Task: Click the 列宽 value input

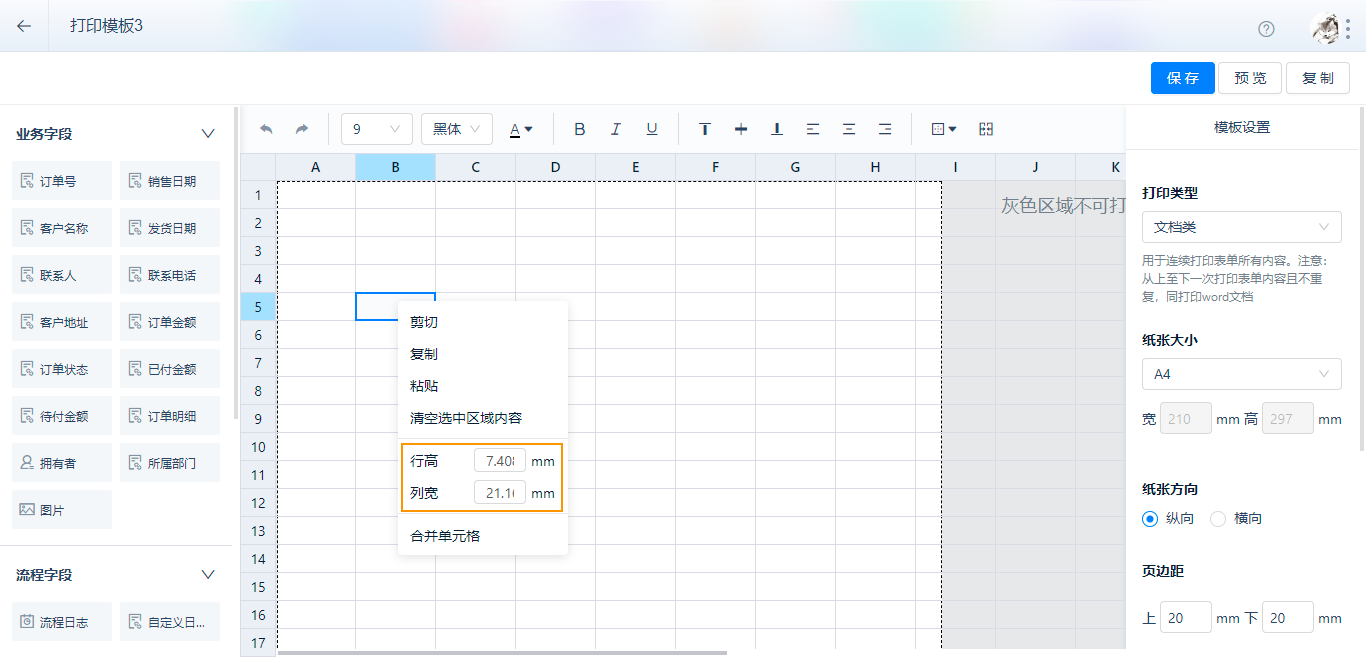Action: pyautogui.click(x=500, y=493)
